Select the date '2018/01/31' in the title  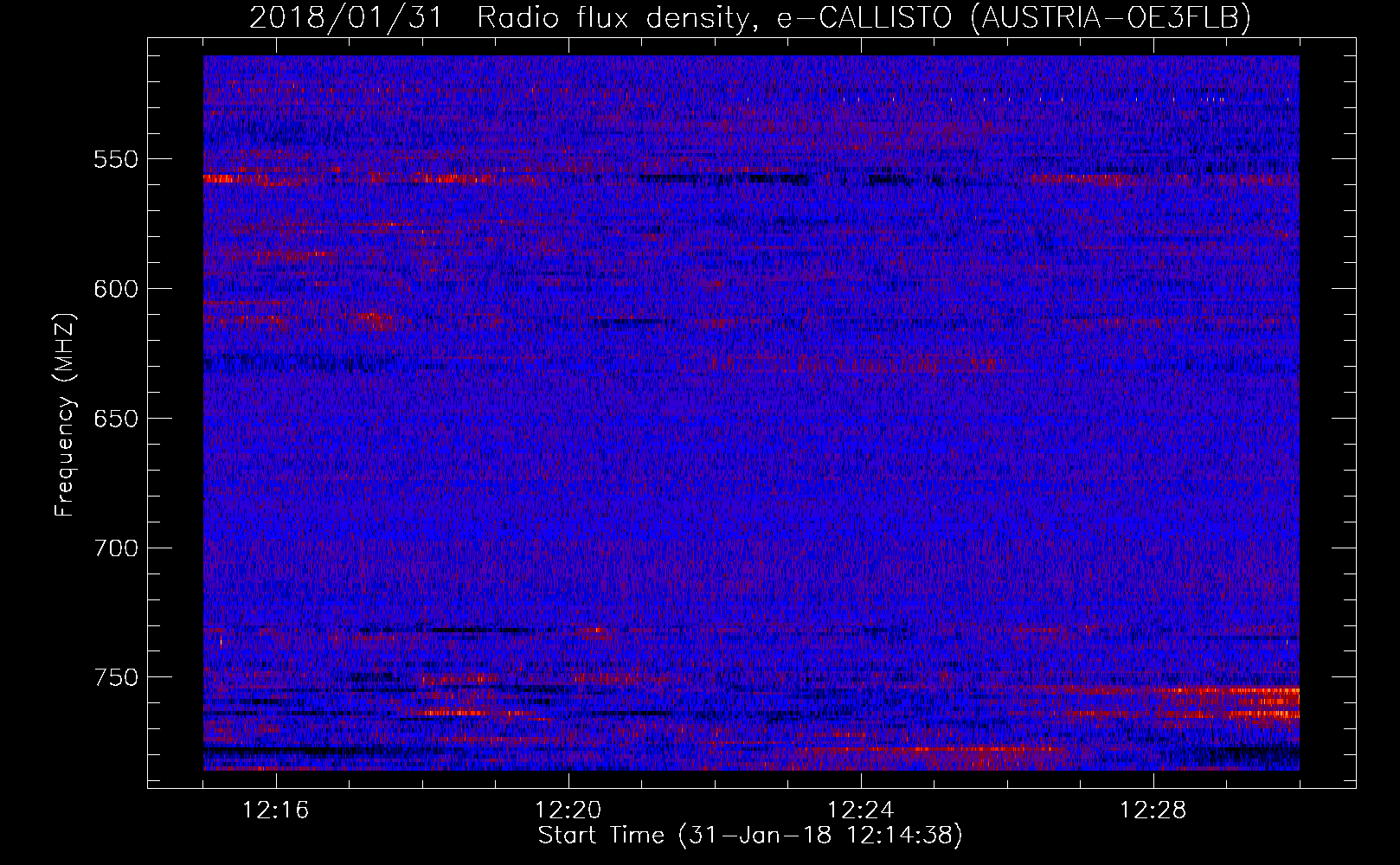[345, 17]
